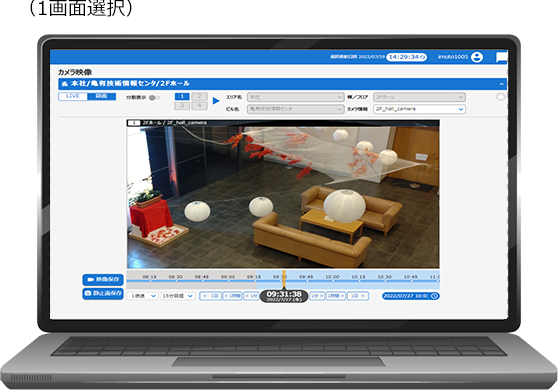Screen dimensions: 558x390
Task: Select screen layout cell 3
Action: pyautogui.click(x=182, y=106)
